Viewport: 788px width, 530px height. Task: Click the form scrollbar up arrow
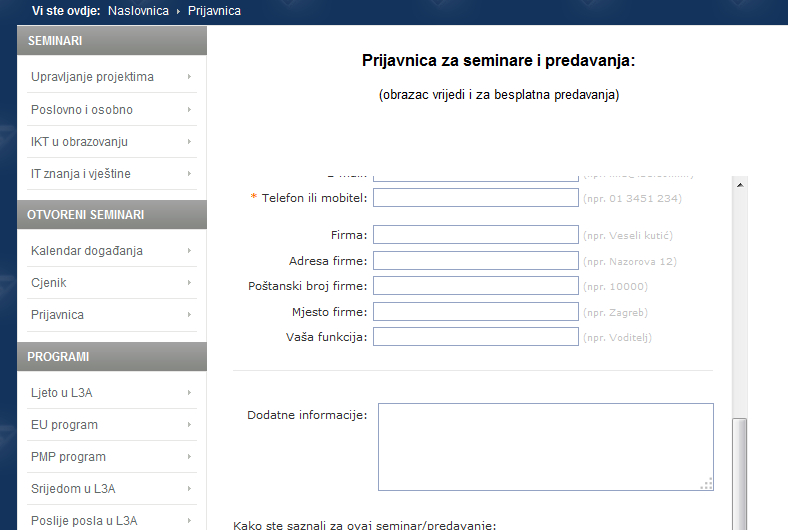pos(740,184)
